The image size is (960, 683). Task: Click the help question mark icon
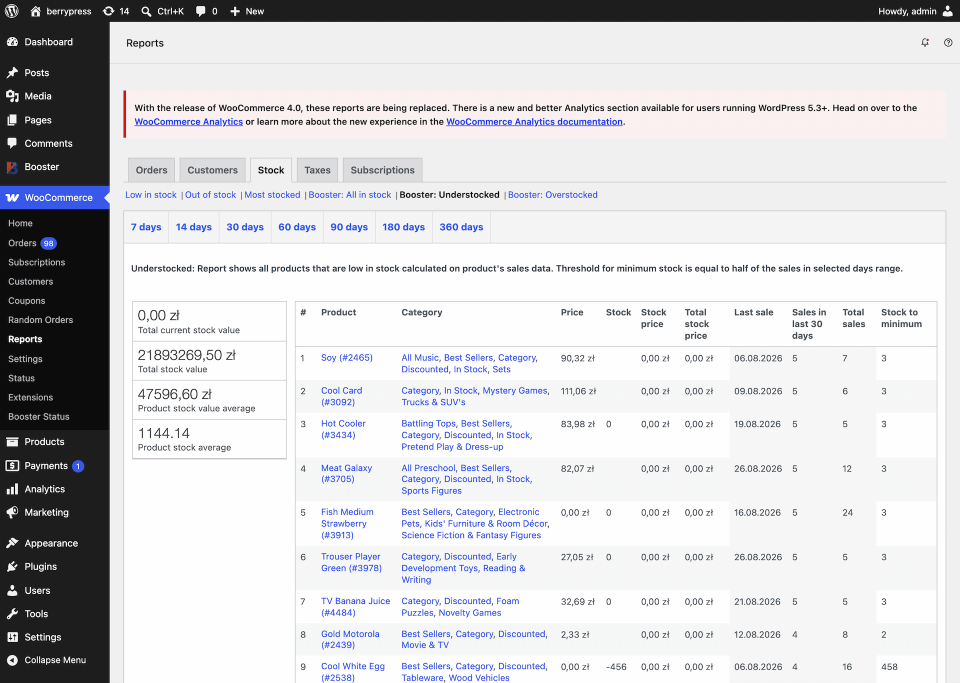[x=948, y=43]
